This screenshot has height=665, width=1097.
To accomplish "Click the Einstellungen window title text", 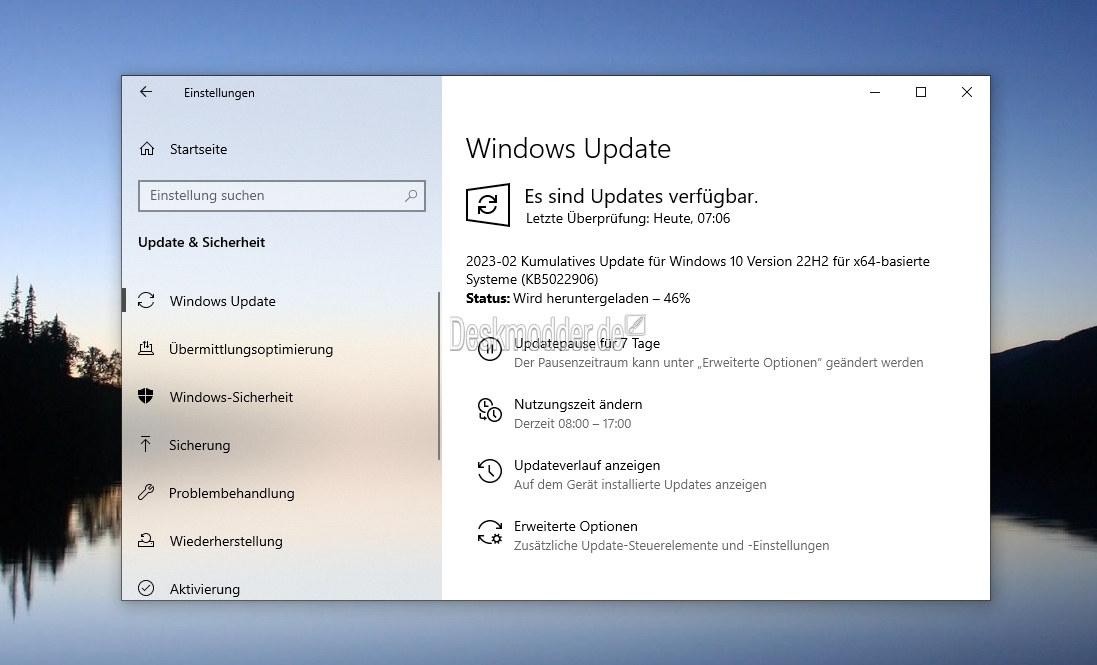I will pos(219,93).
